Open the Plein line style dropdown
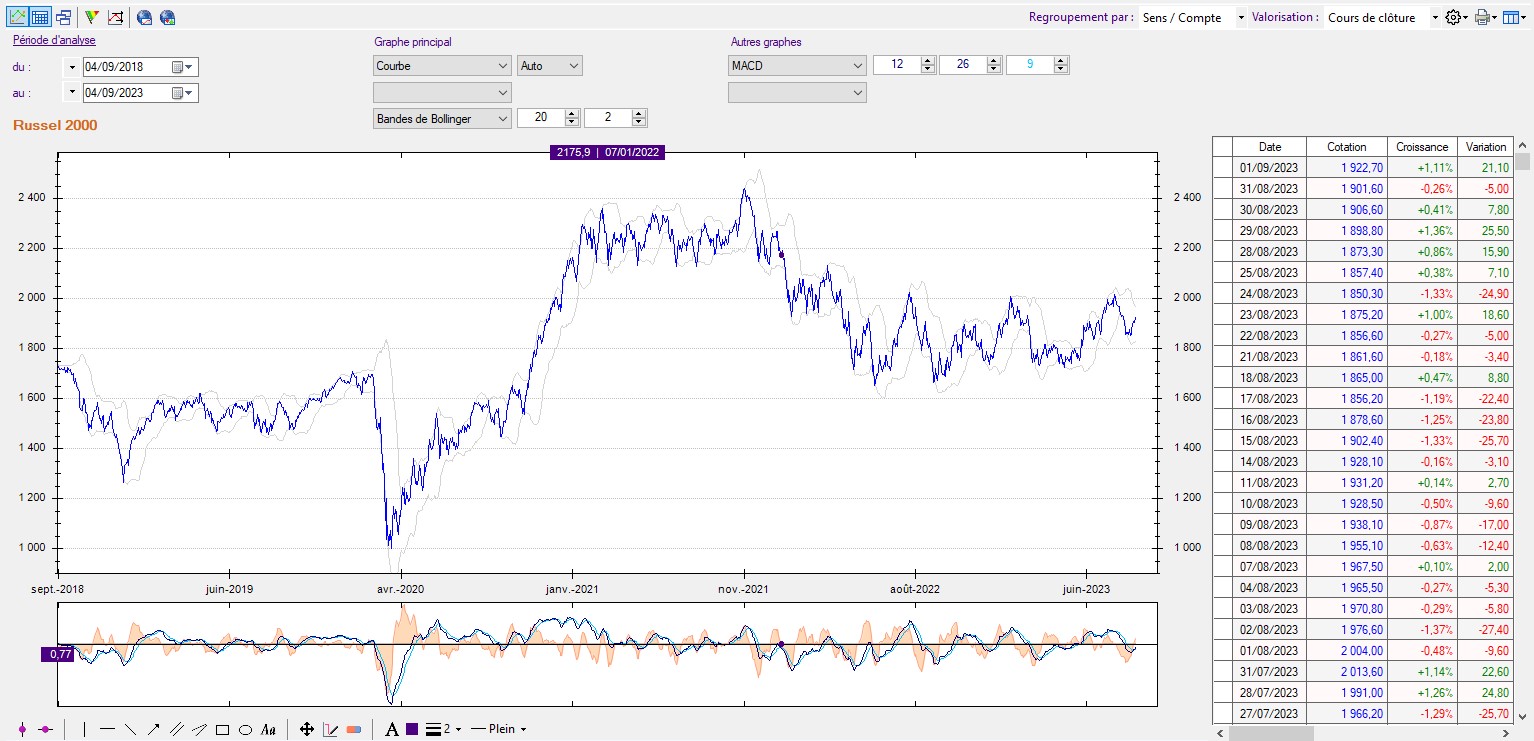The height and width of the screenshot is (741, 1534). 498,729
